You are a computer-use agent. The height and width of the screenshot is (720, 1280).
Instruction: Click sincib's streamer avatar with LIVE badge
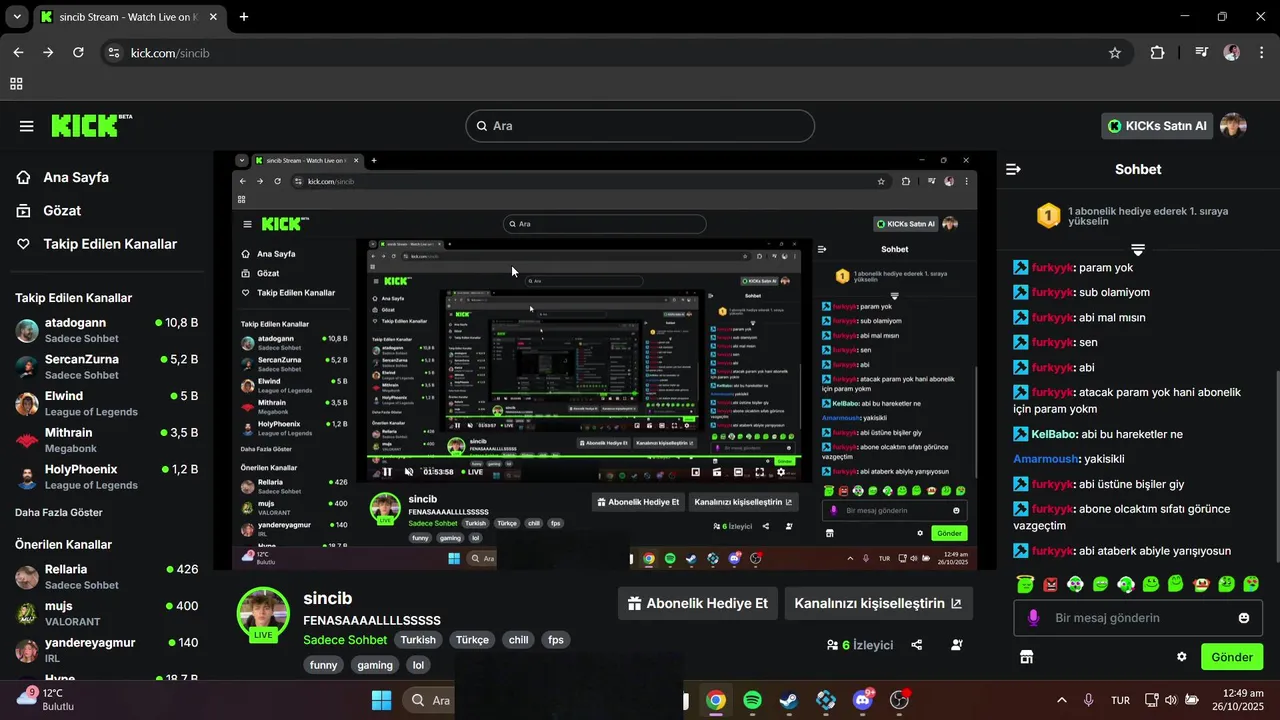coord(263,613)
